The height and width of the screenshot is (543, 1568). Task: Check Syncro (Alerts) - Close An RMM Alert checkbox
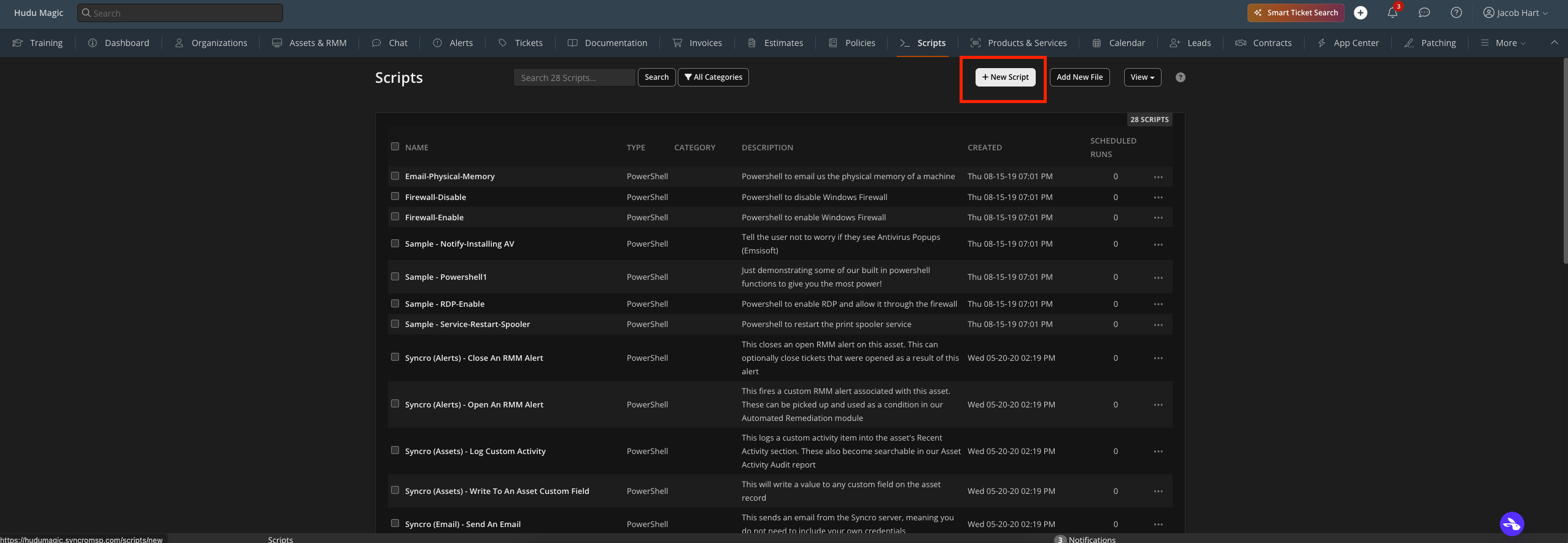coord(395,357)
